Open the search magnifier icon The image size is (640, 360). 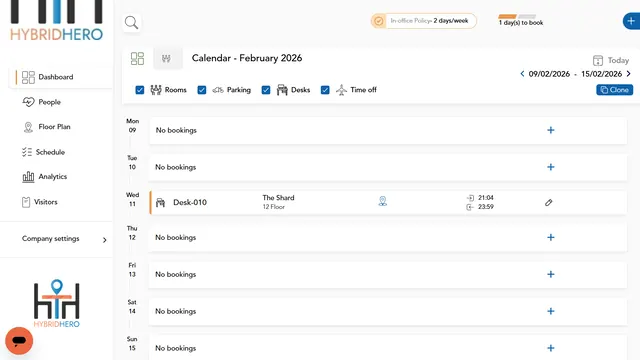click(131, 22)
